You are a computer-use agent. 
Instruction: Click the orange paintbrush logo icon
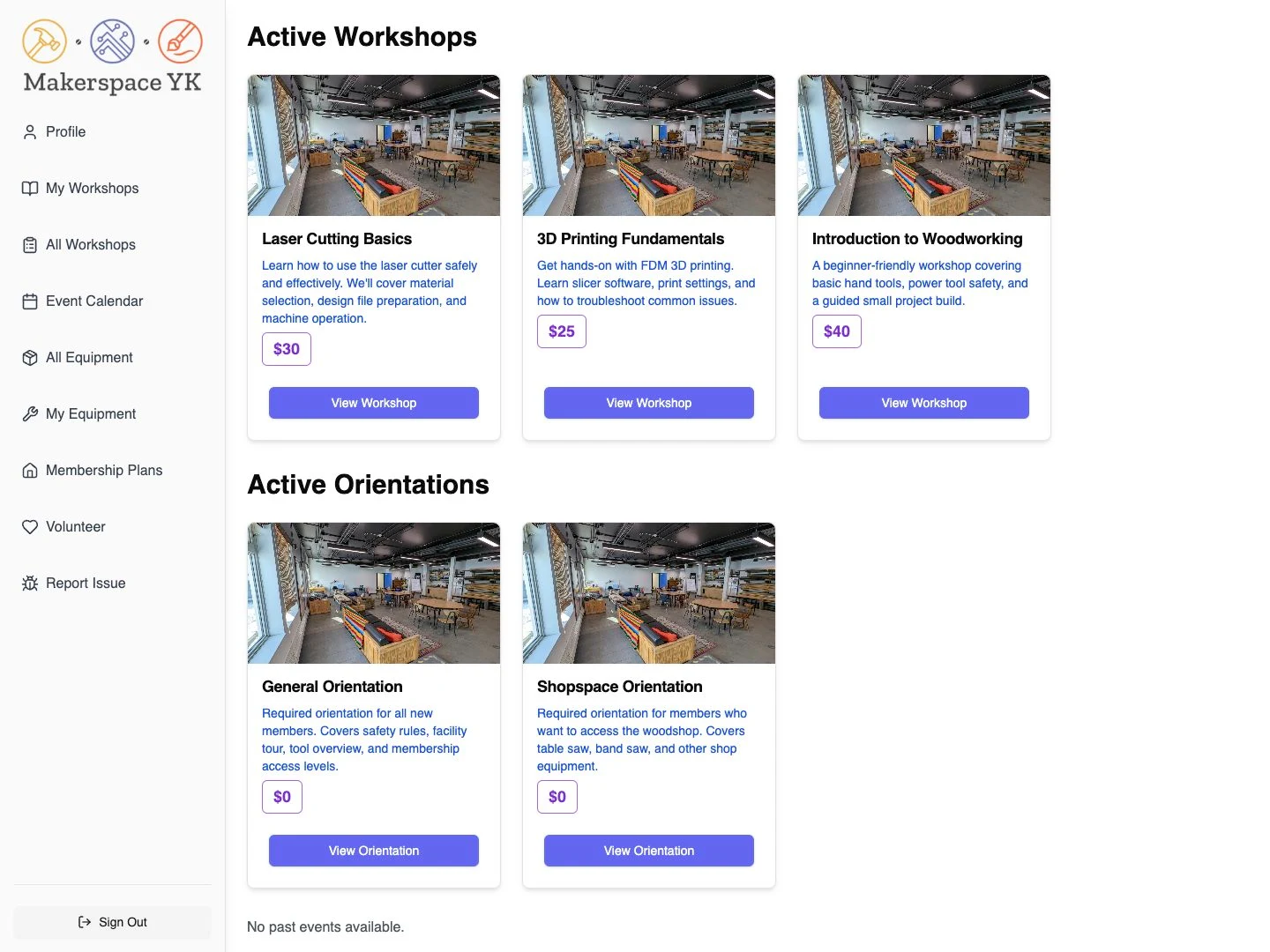(x=180, y=41)
